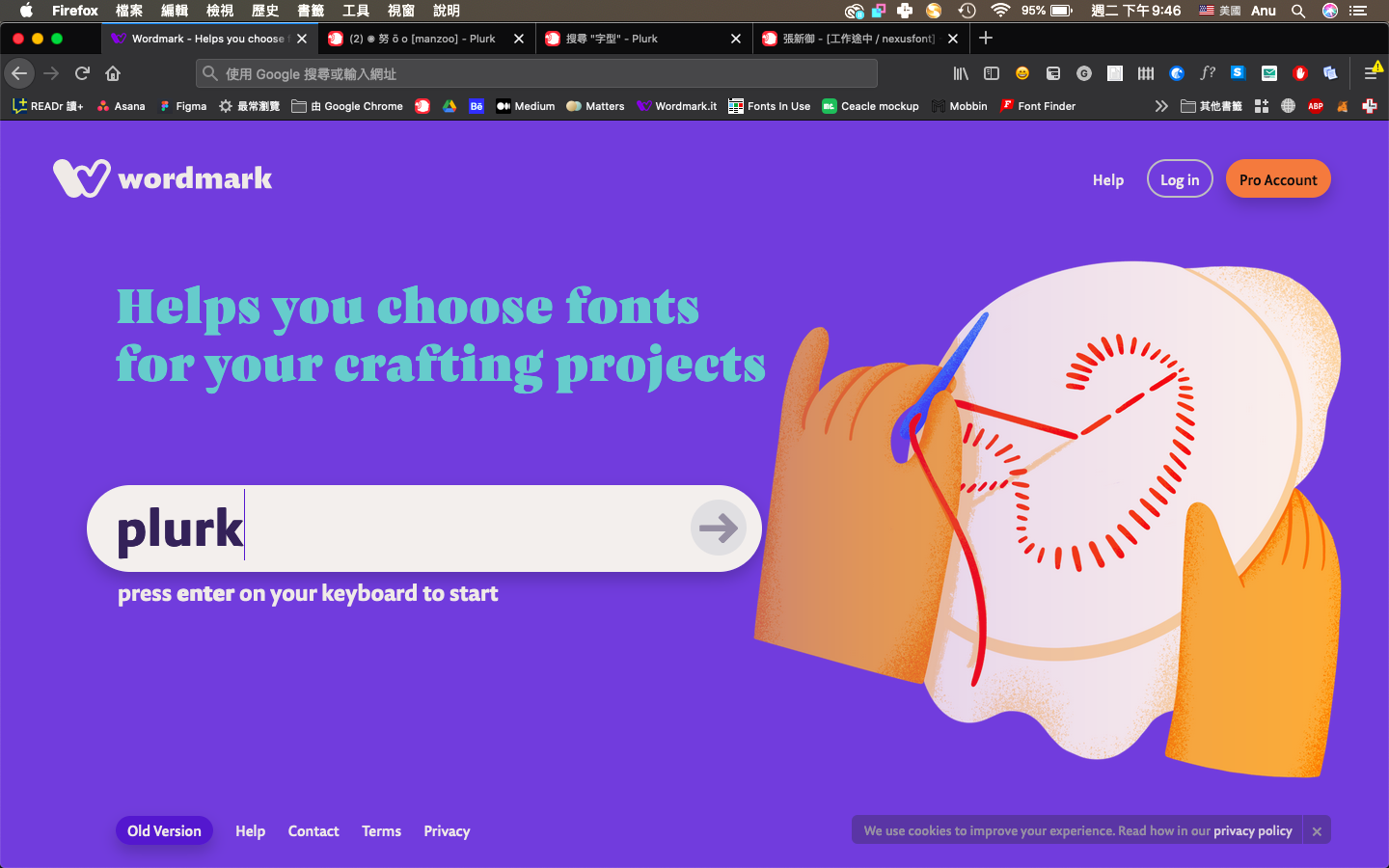Open the Firefox home page icon
Viewport: 1389px width, 868px height.
pyautogui.click(x=113, y=73)
